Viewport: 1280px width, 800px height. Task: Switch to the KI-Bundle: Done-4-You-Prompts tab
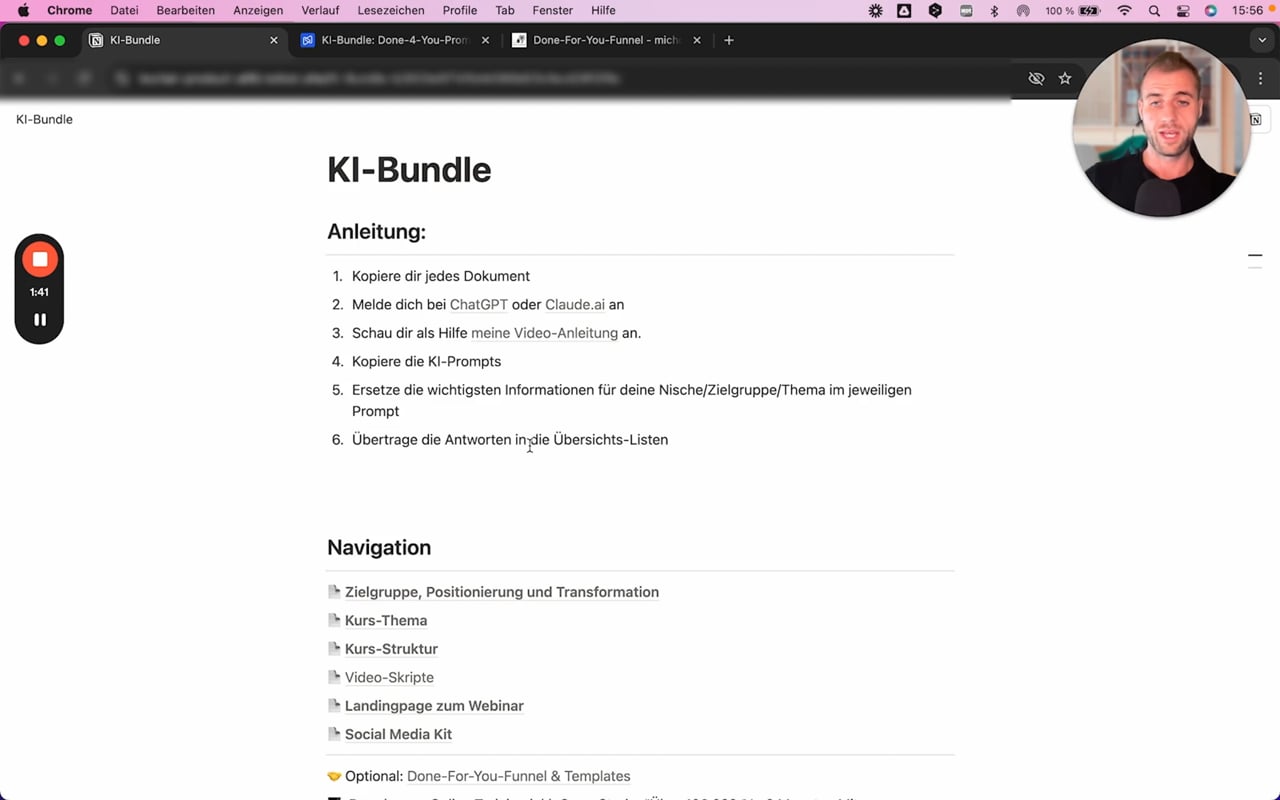click(395, 40)
